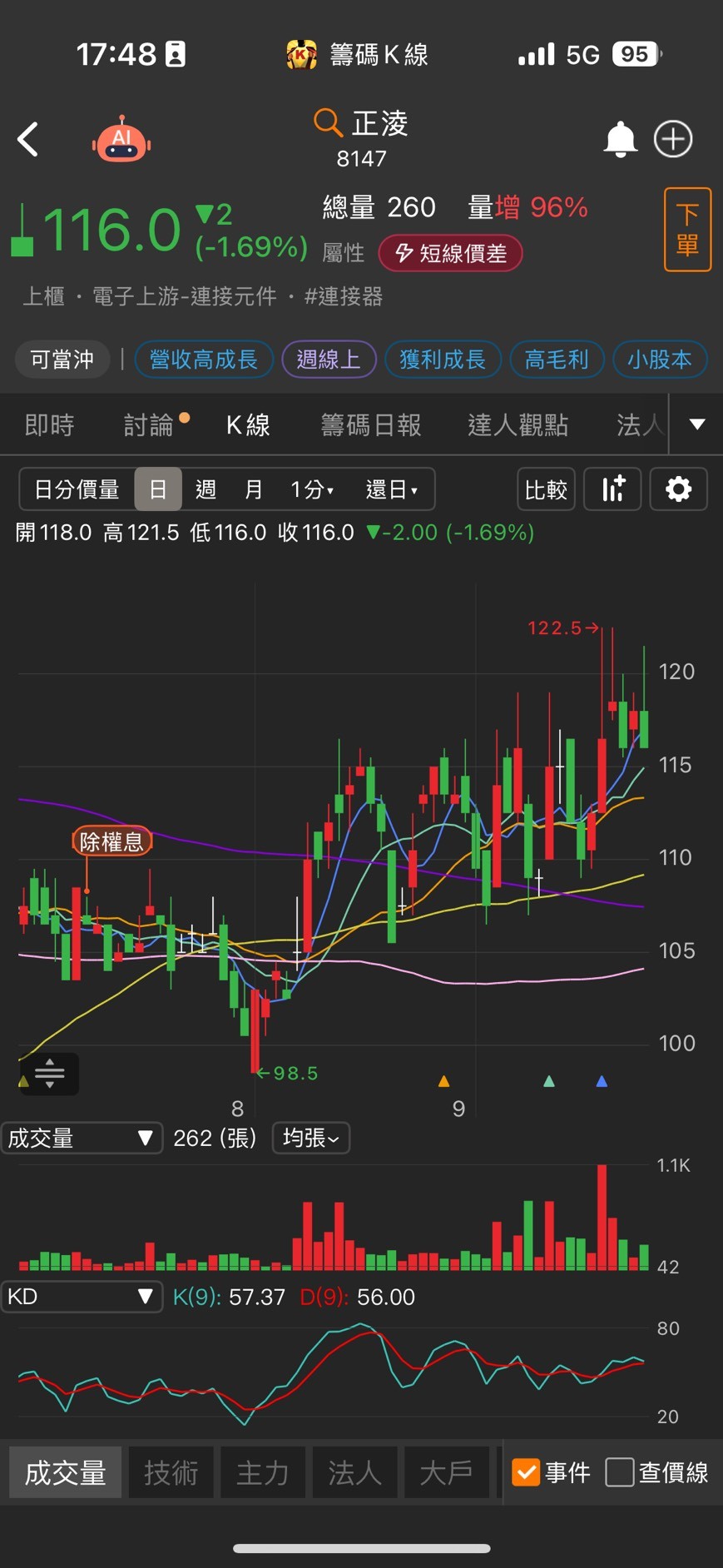Tap the home indicator bar
The height and width of the screenshot is (1568, 723).
(x=362, y=1548)
